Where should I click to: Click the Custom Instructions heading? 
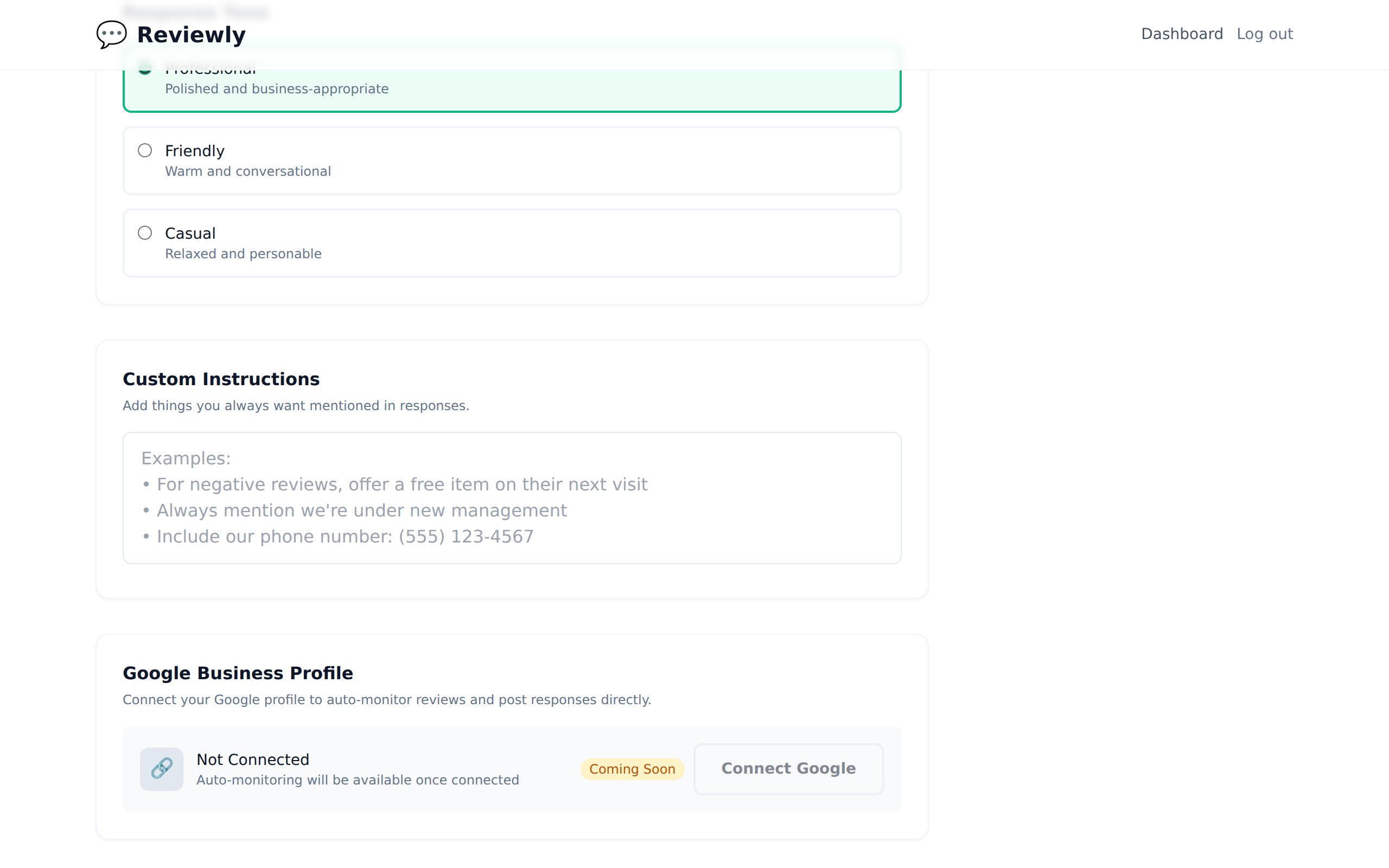tap(221, 378)
